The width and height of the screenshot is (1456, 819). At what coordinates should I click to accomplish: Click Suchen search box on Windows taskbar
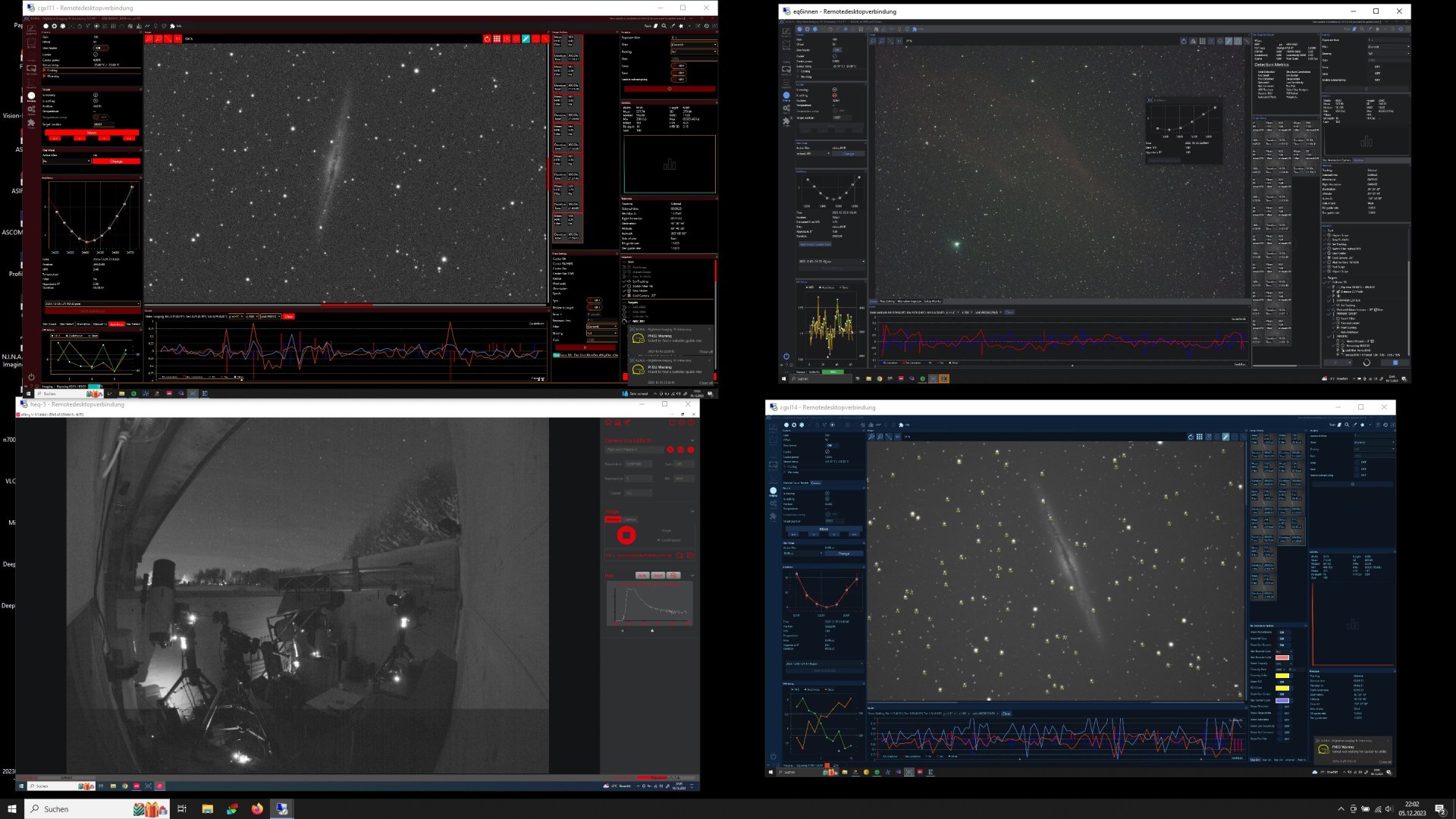(x=97, y=809)
